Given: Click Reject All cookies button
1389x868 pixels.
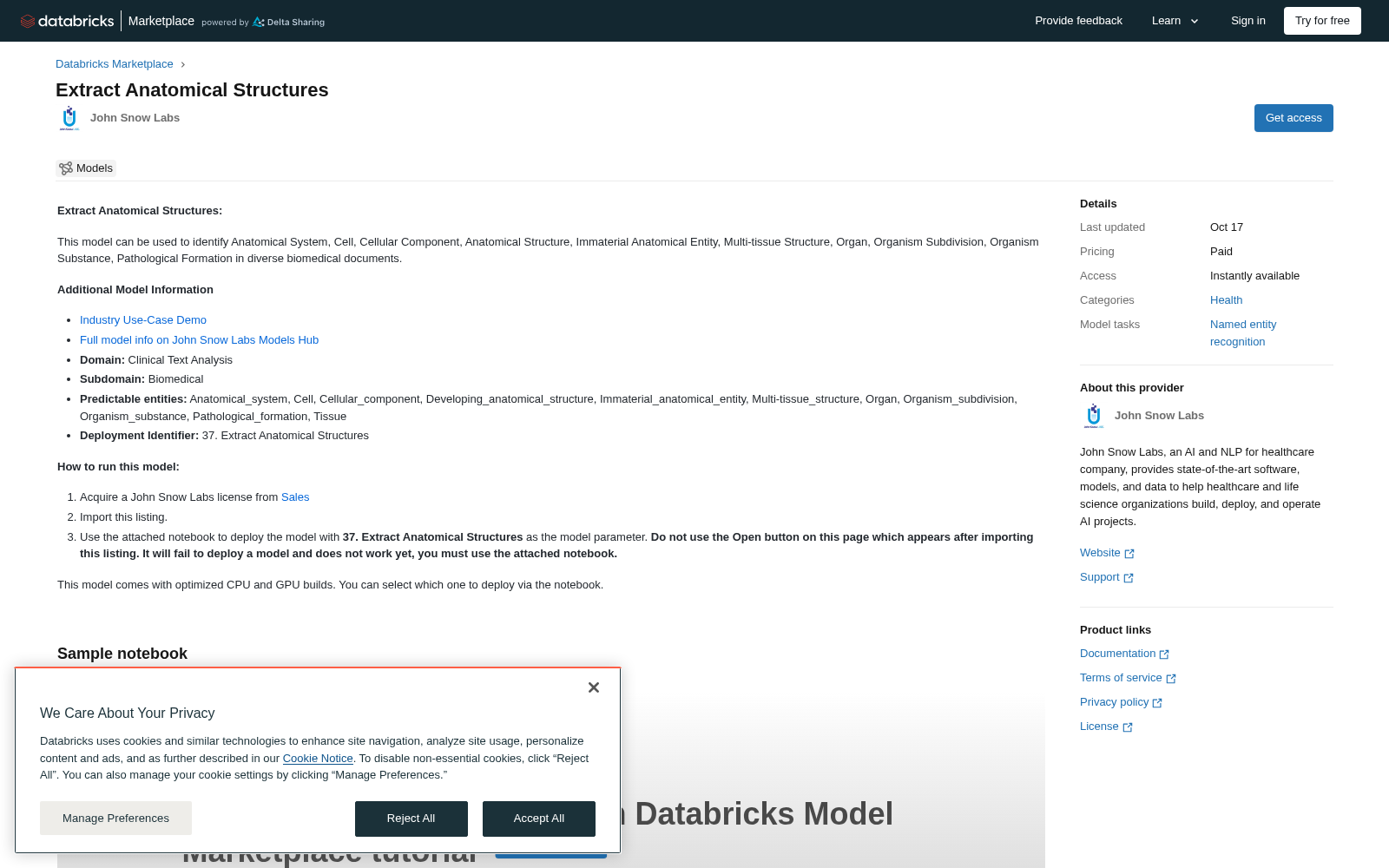Looking at the screenshot, I should pos(411,819).
